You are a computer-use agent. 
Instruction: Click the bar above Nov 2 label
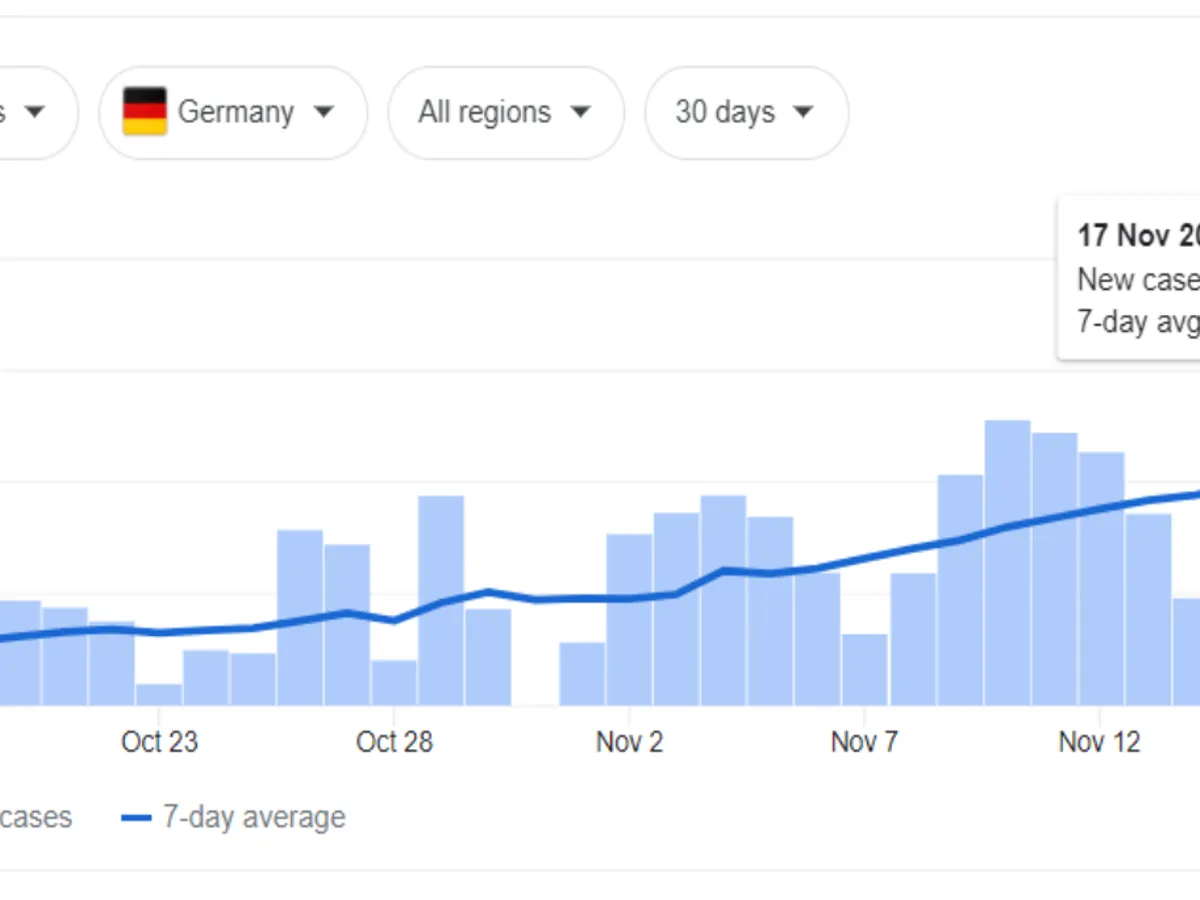coord(629,620)
